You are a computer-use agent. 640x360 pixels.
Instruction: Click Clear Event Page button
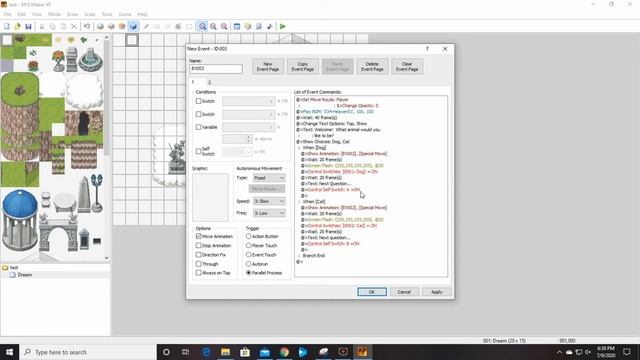click(407, 67)
